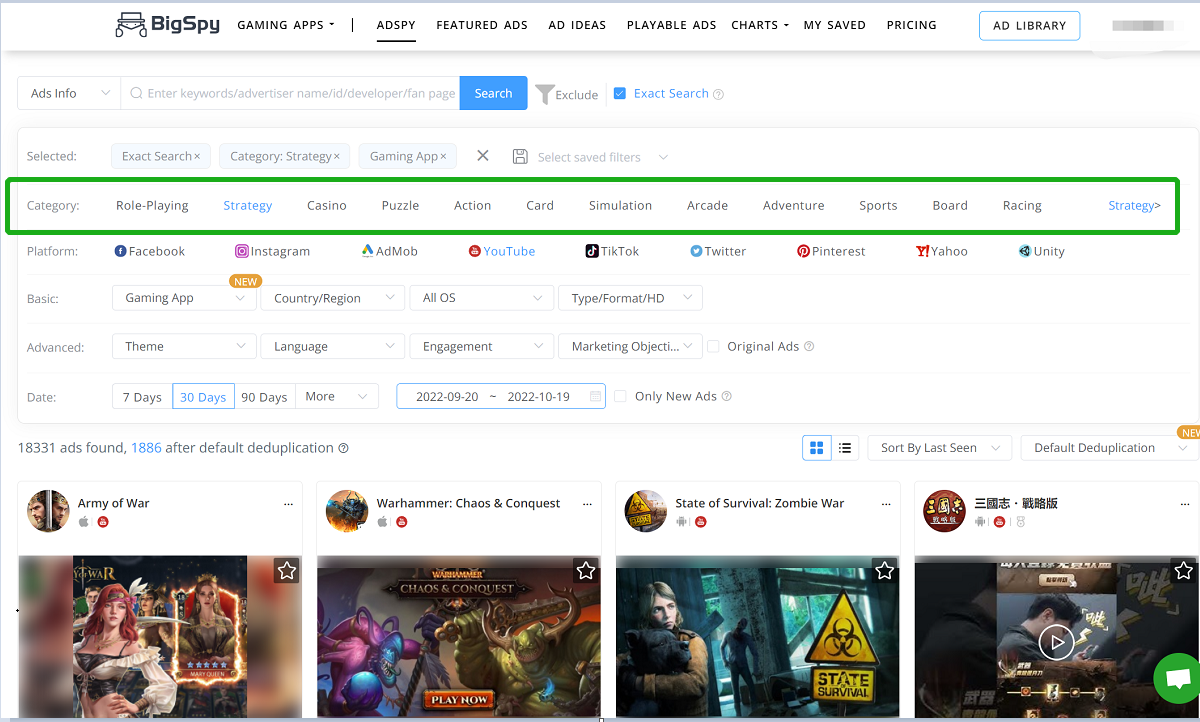Go to the PLAYABLE ADS tab
Image resolution: width=1200 pixels, height=722 pixels.
[672, 25]
